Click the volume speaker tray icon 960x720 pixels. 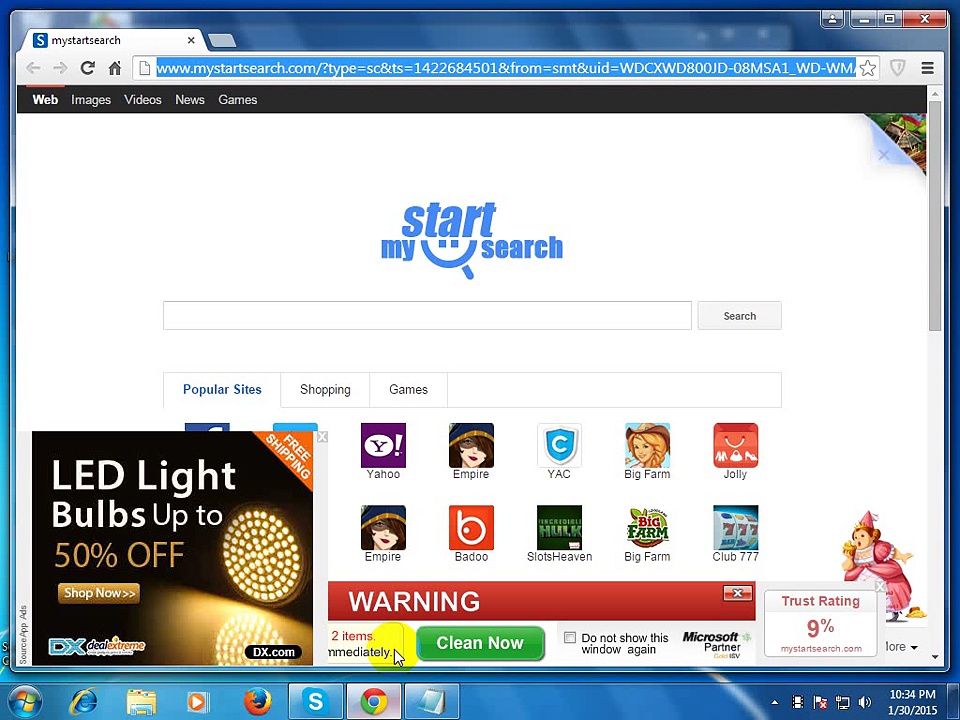pos(864,702)
